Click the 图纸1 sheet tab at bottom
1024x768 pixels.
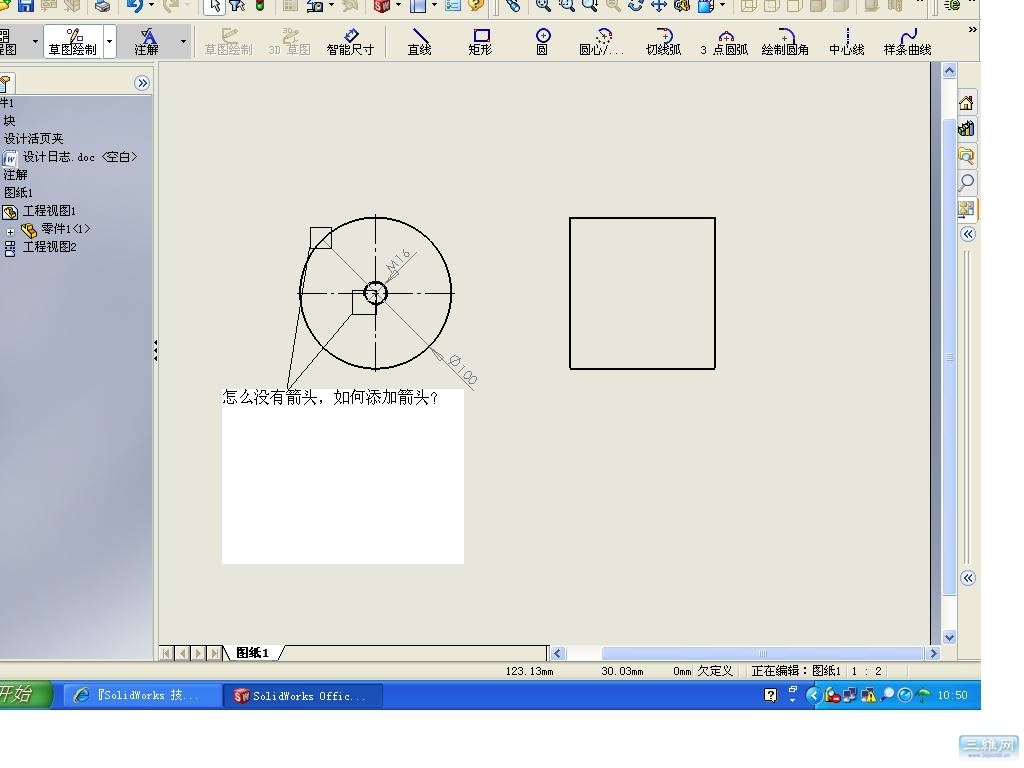pyautogui.click(x=253, y=653)
